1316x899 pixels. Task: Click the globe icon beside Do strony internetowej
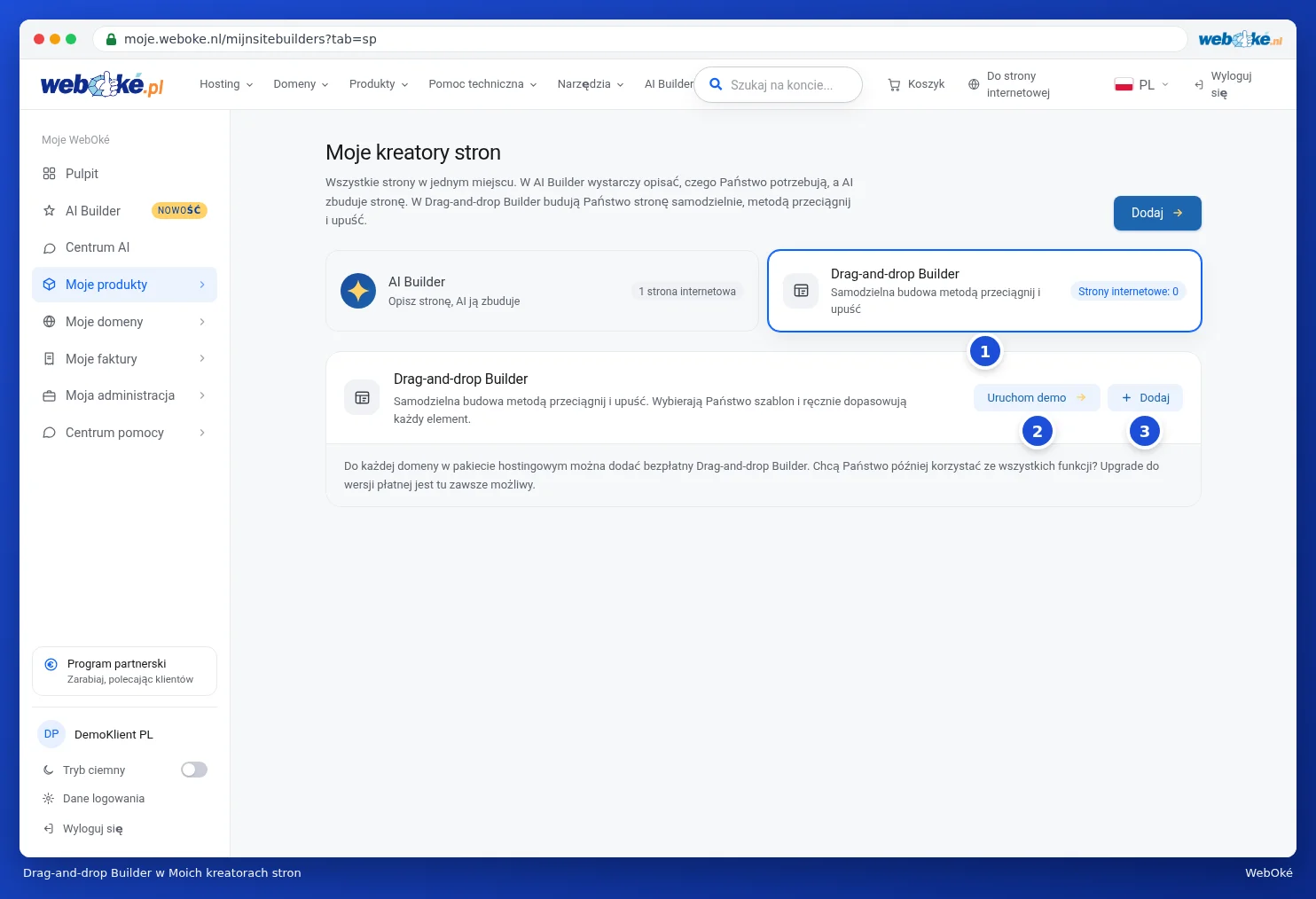coord(974,84)
